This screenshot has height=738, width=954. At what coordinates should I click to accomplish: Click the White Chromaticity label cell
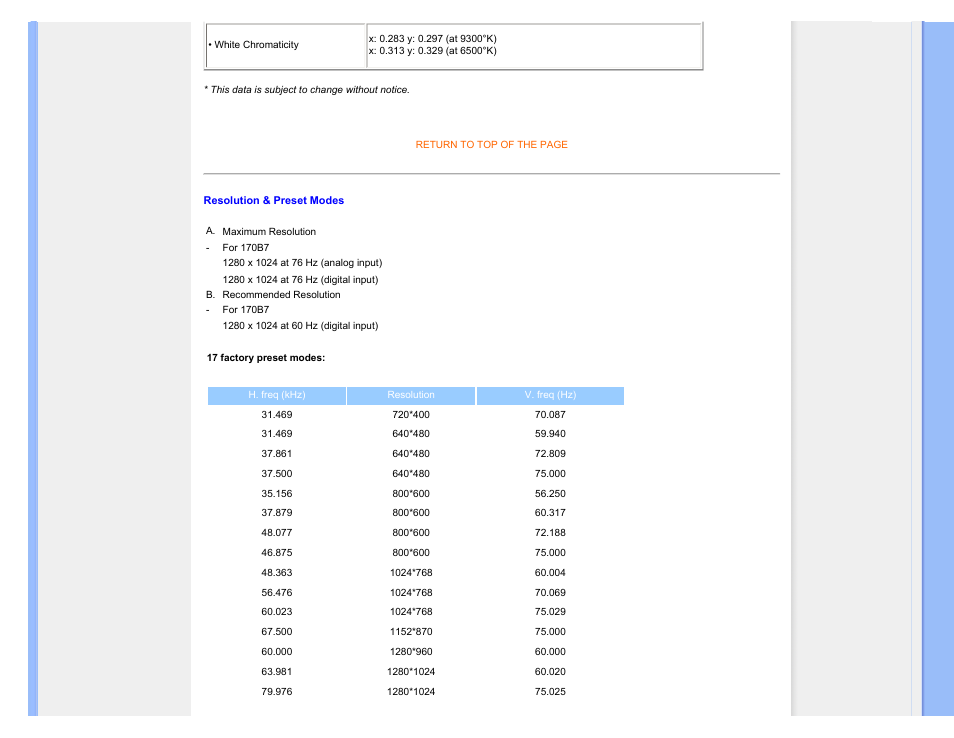(286, 45)
